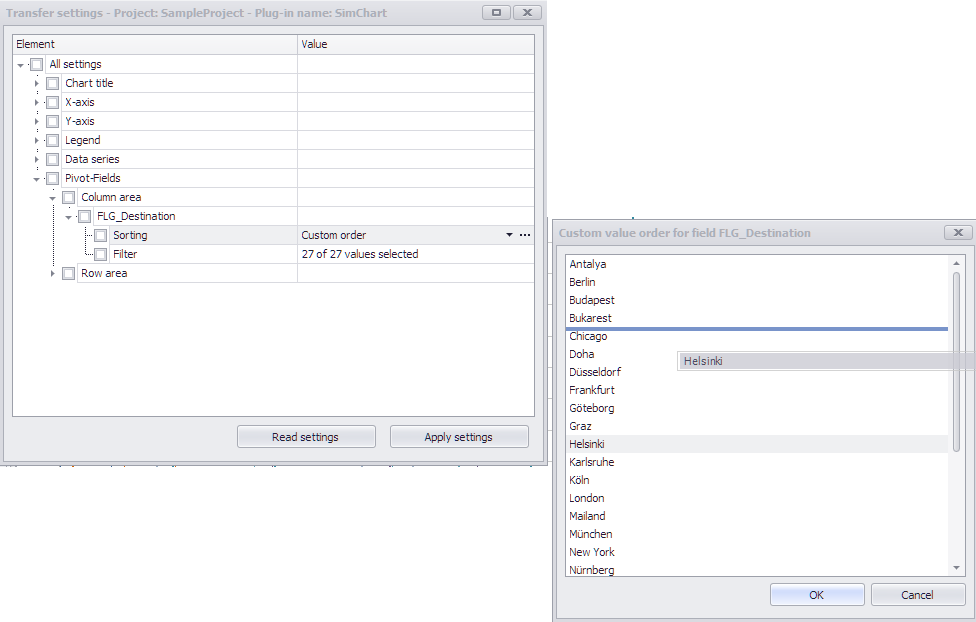Click the scroll down arrow in destination list
976x622 pixels.
tap(957, 567)
